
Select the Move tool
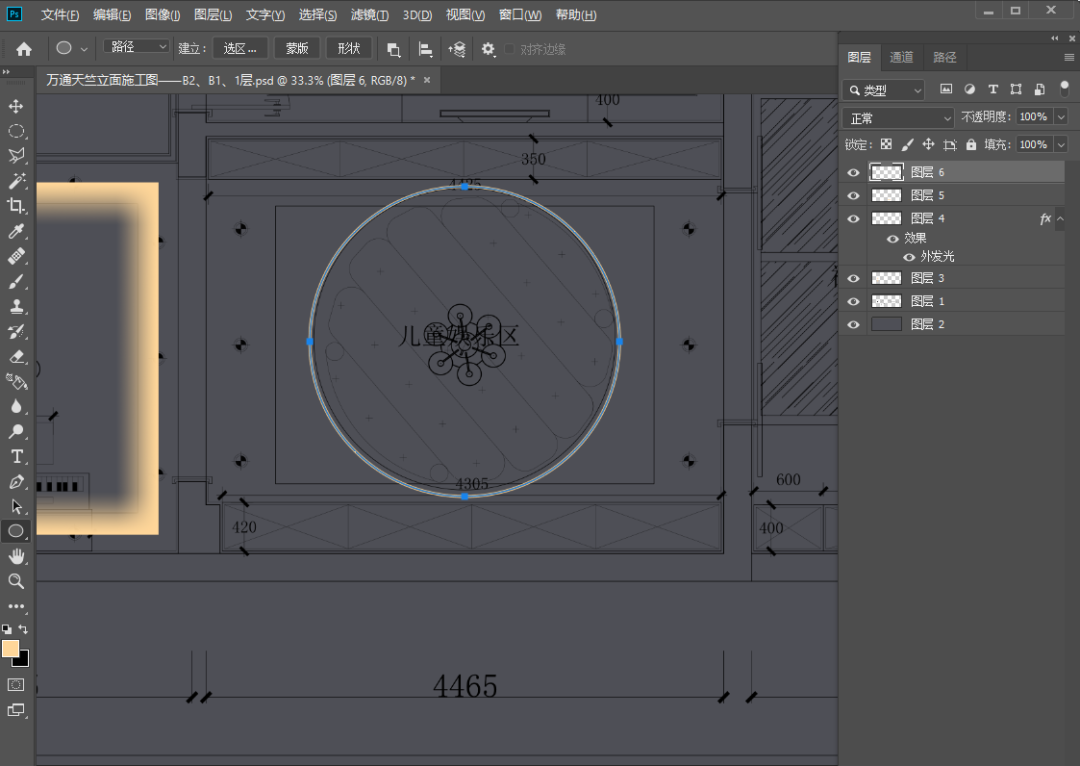16,106
